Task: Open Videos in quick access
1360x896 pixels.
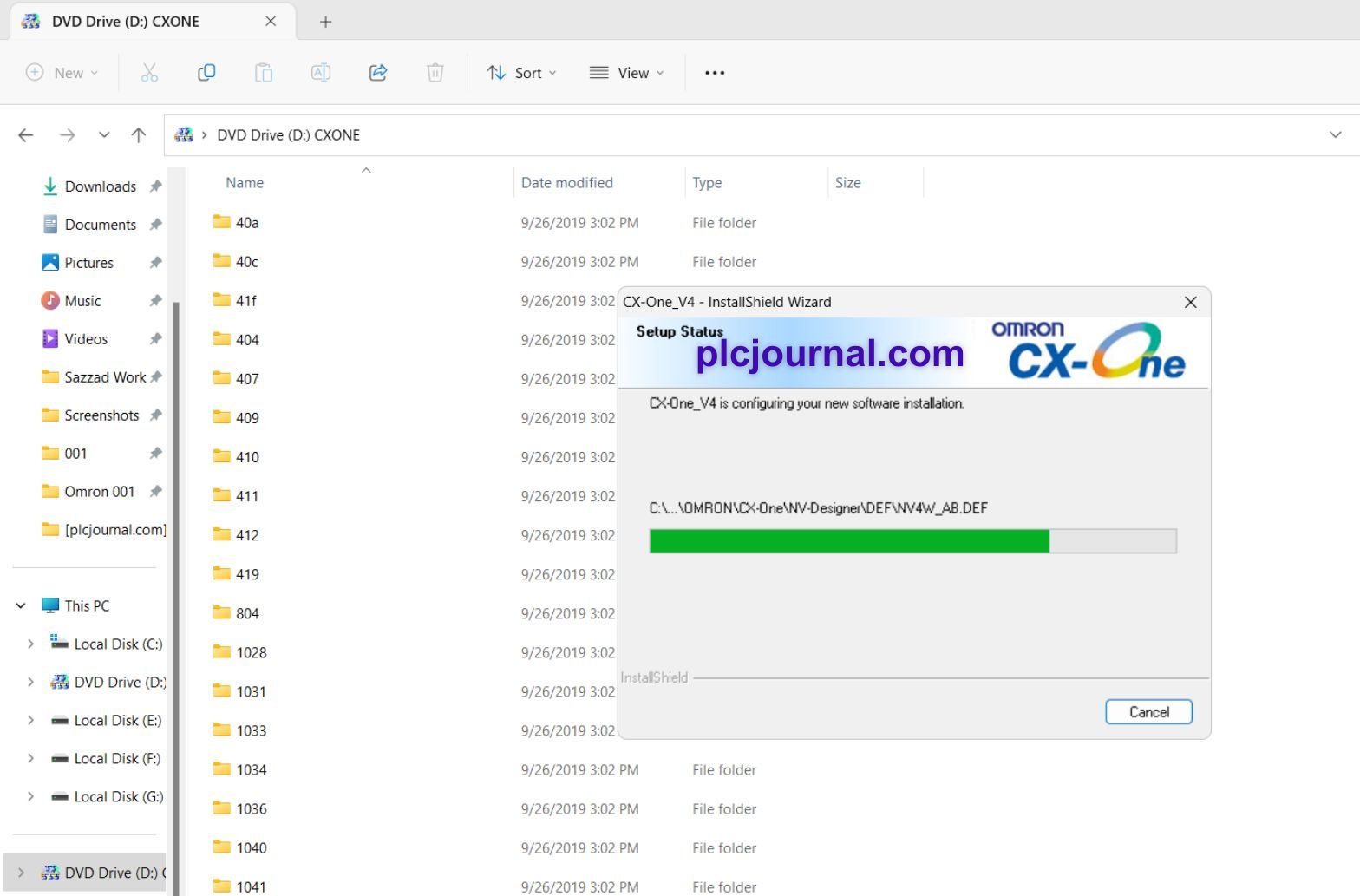Action: coord(86,339)
